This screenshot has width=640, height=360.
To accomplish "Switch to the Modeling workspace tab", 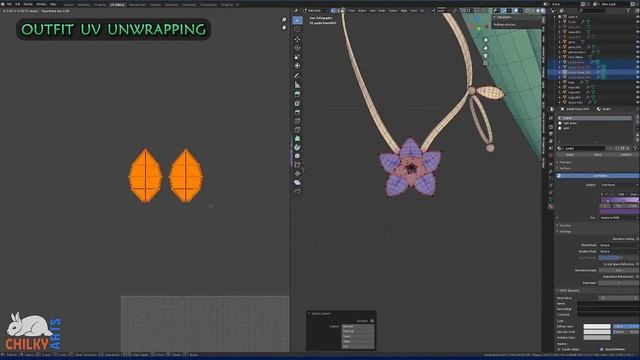I will (83, 4).
